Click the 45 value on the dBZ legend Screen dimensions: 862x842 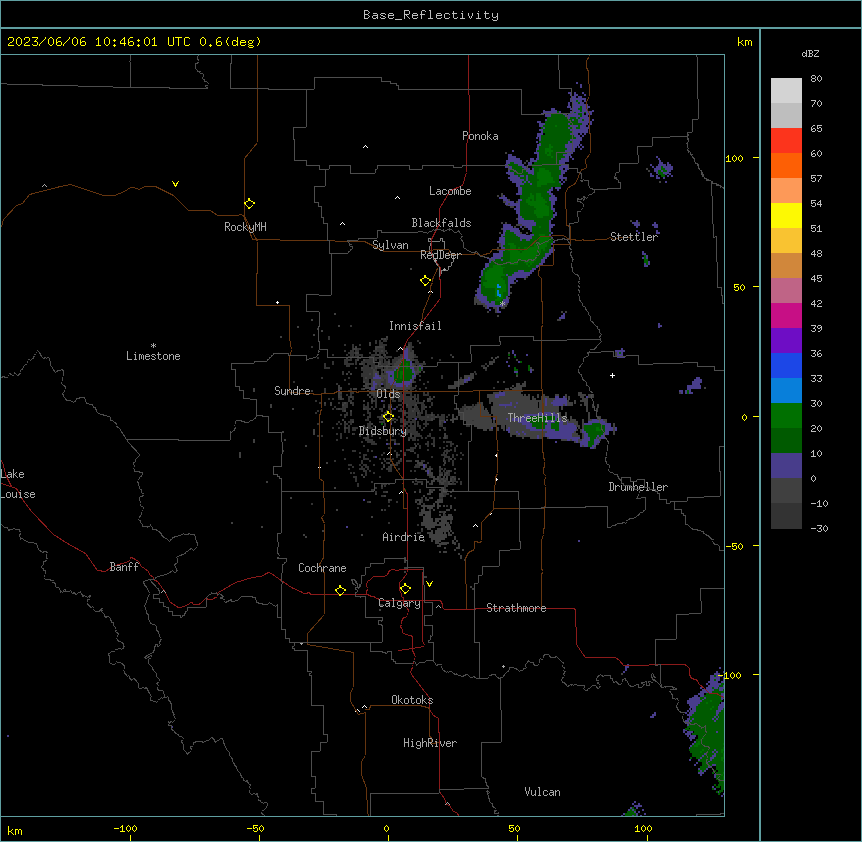pos(816,279)
